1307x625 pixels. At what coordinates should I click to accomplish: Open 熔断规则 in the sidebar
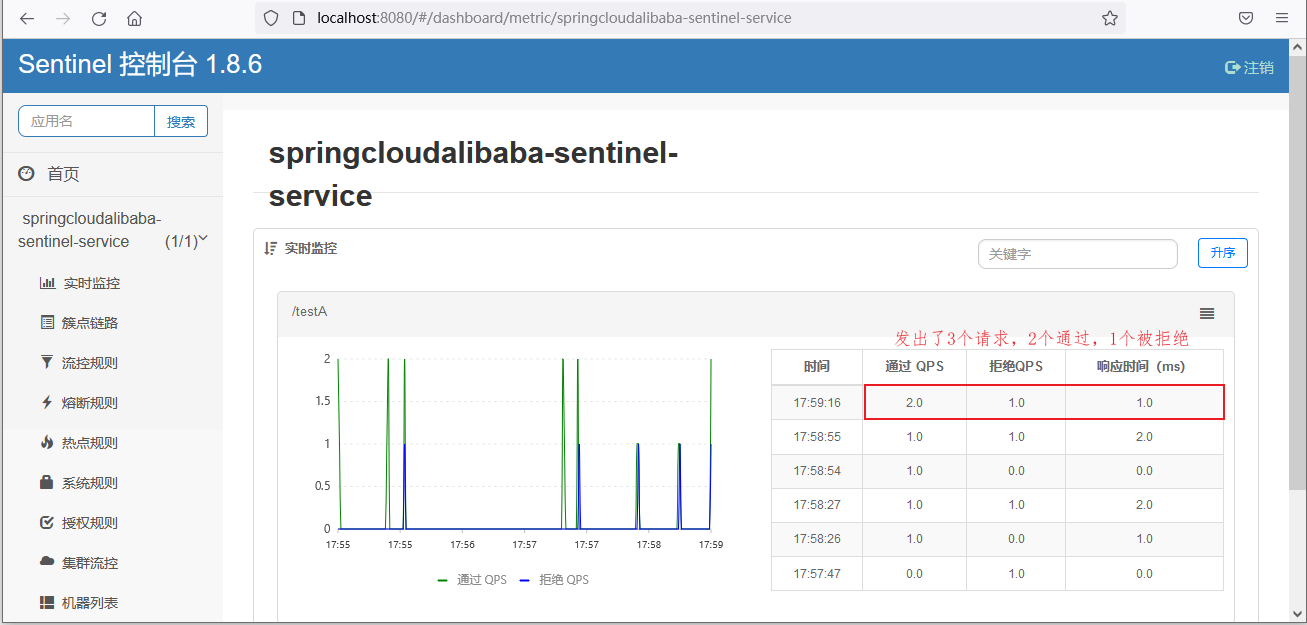point(90,403)
